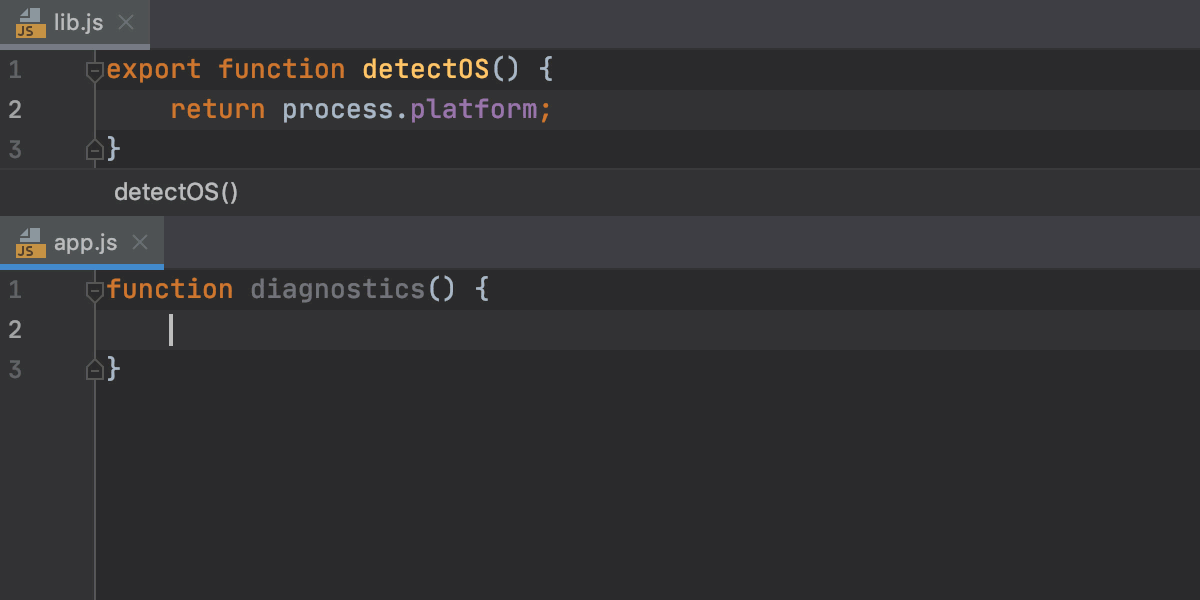Viewport: 1200px width, 600px height.
Task: Close the app.js tab
Action: coord(140,242)
